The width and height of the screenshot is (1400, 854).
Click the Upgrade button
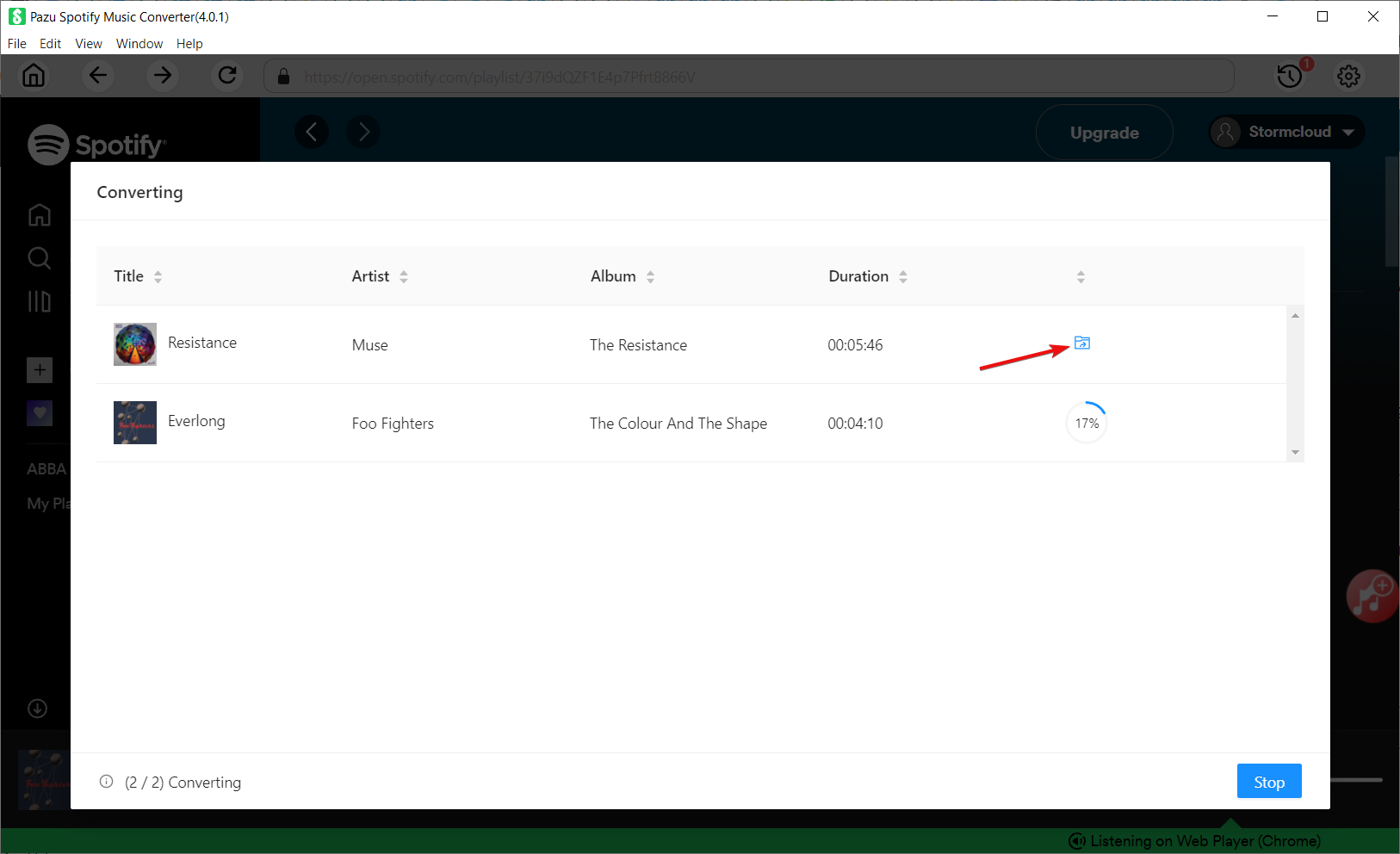coord(1105,133)
